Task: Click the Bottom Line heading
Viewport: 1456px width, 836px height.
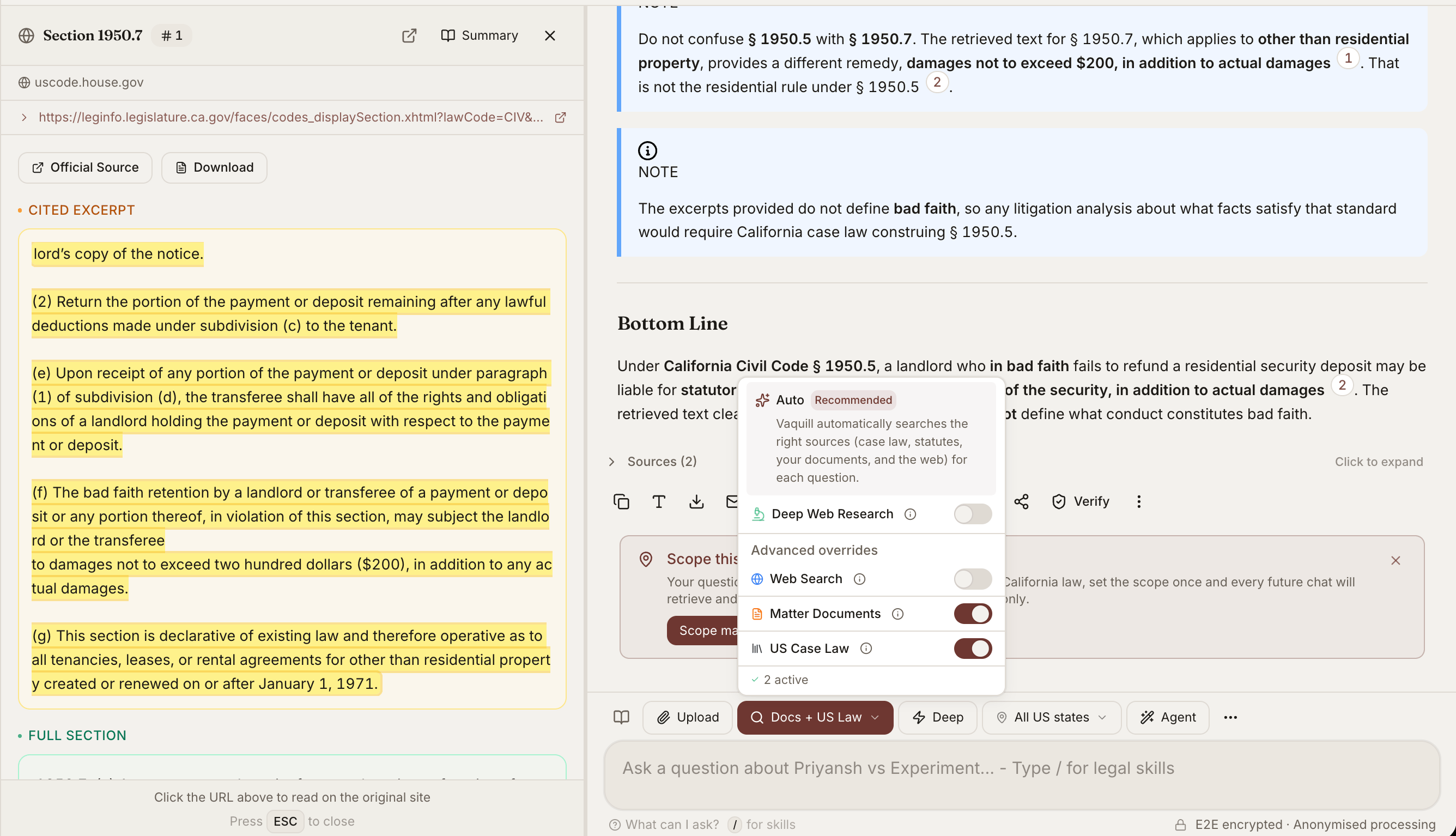Action: point(672,324)
